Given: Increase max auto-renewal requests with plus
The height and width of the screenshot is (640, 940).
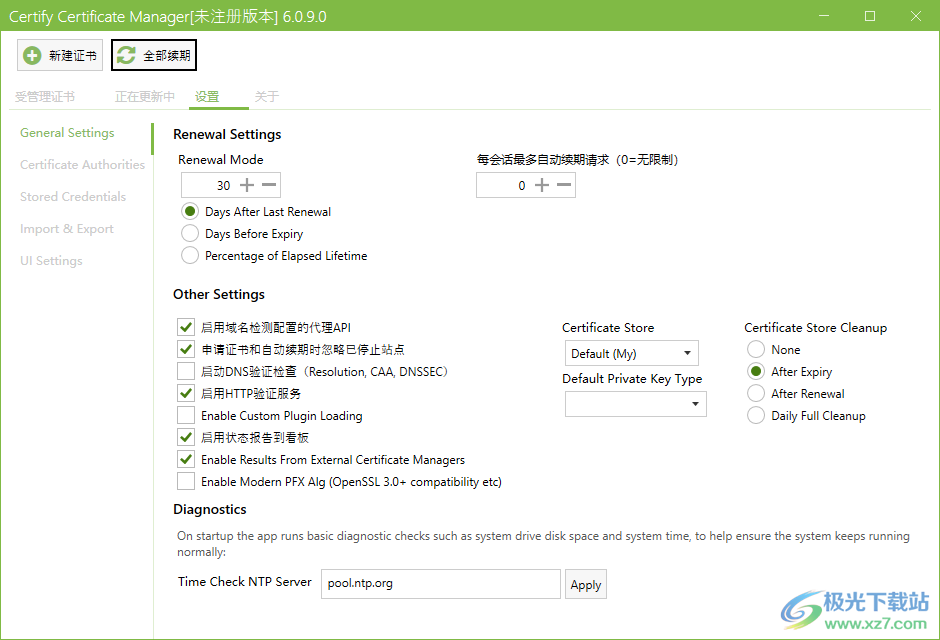Looking at the screenshot, I should (x=542, y=185).
